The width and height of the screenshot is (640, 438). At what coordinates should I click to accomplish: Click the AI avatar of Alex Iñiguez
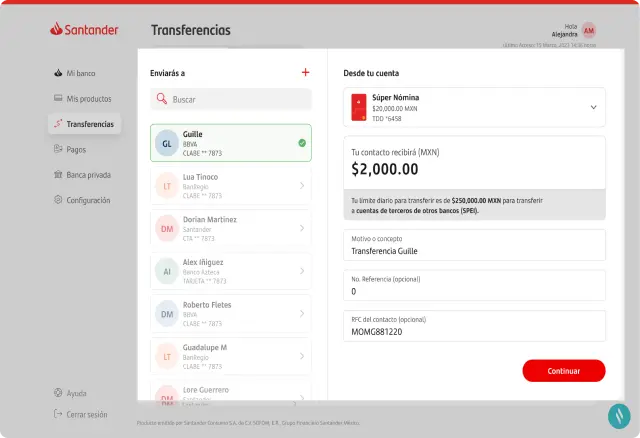pos(167,271)
